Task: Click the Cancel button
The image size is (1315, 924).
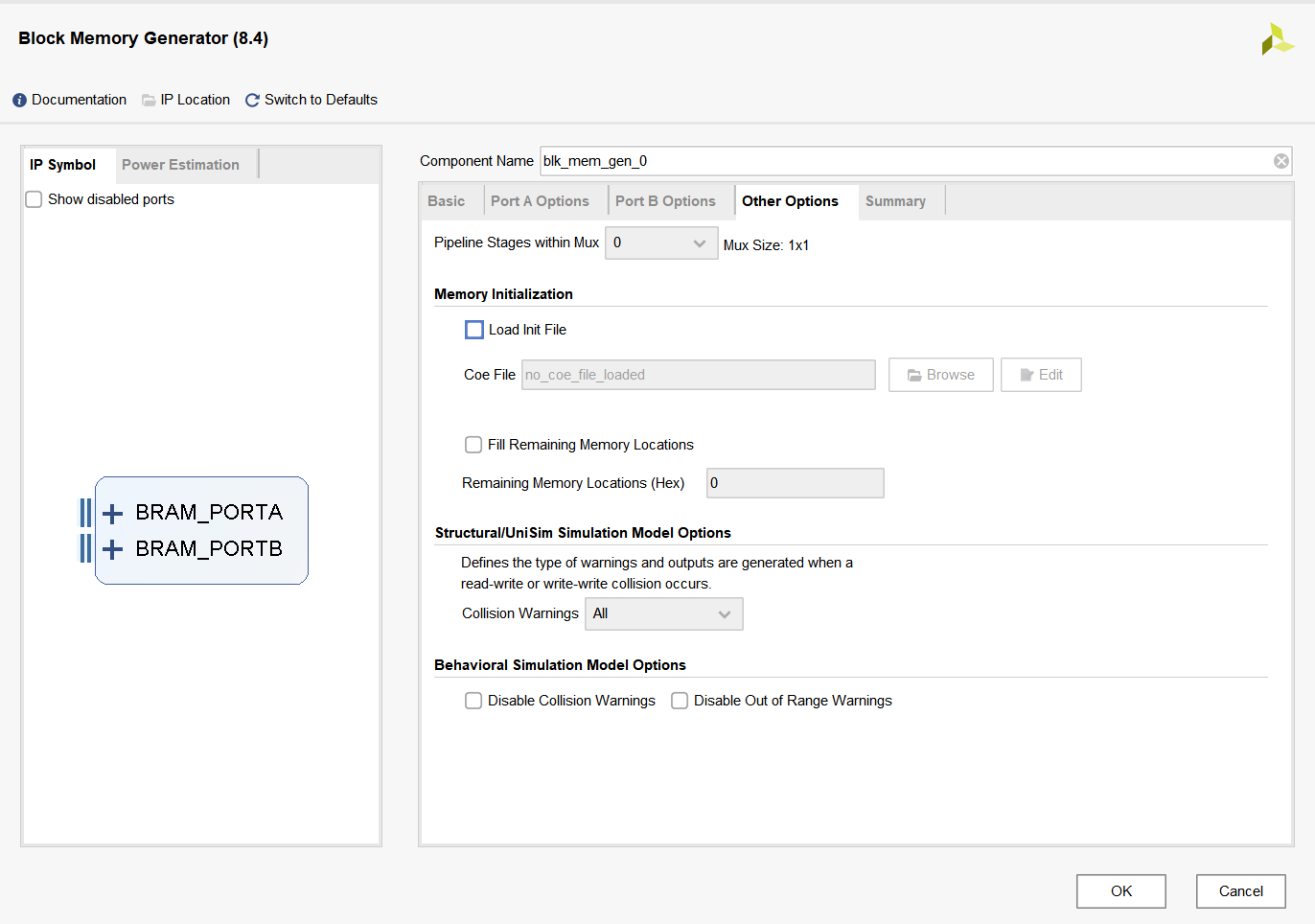Action: pos(1240,891)
